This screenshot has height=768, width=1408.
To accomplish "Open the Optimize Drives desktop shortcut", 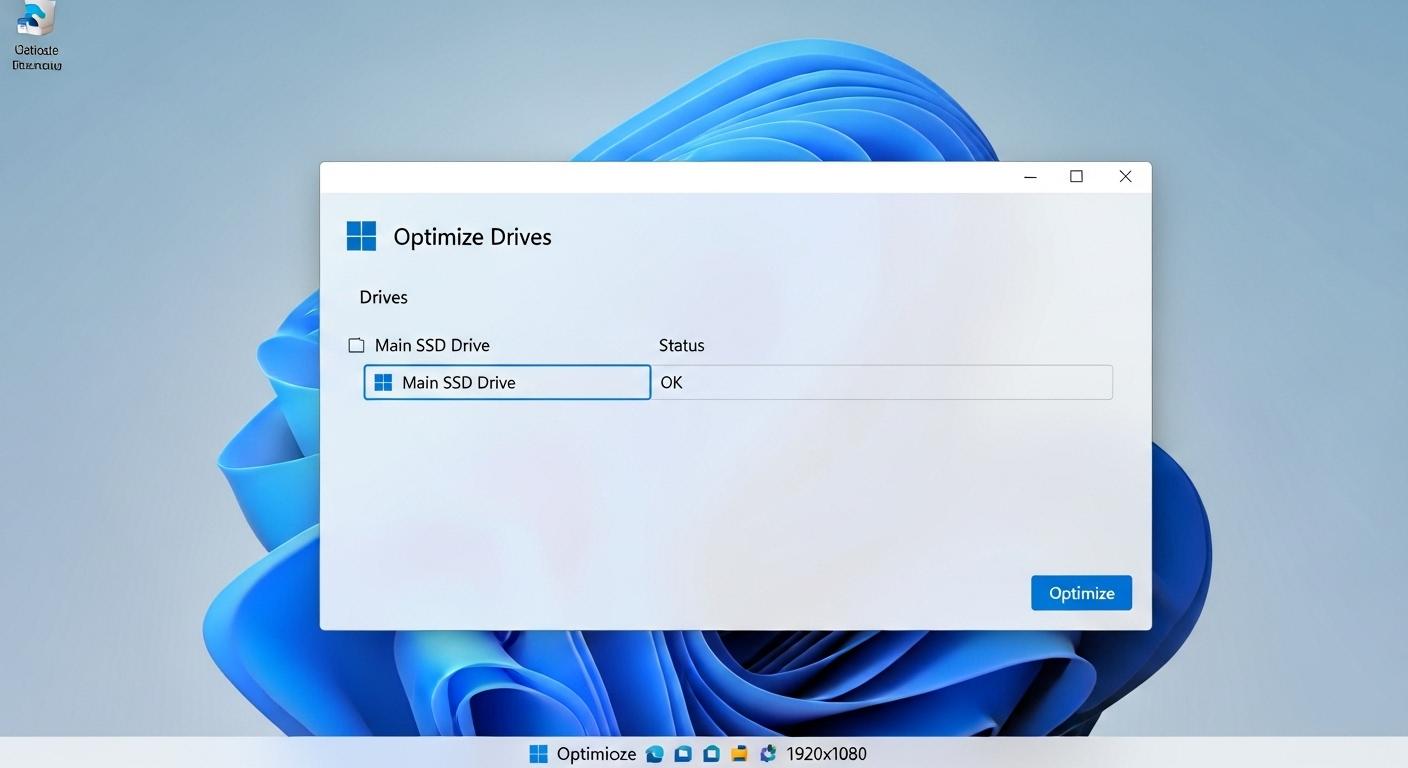I will pos(36,30).
